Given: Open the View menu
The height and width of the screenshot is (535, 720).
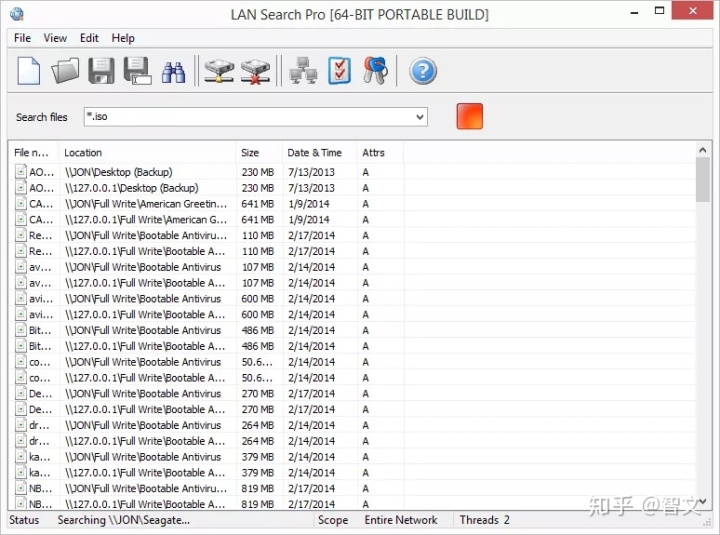Looking at the screenshot, I should pos(55,38).
